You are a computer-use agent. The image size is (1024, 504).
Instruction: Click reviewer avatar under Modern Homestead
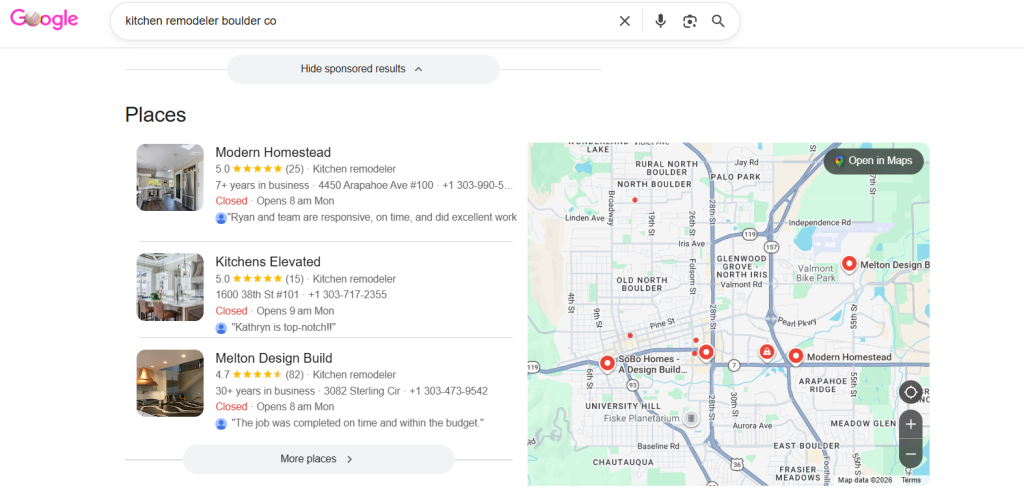click(x=221, y=217)
